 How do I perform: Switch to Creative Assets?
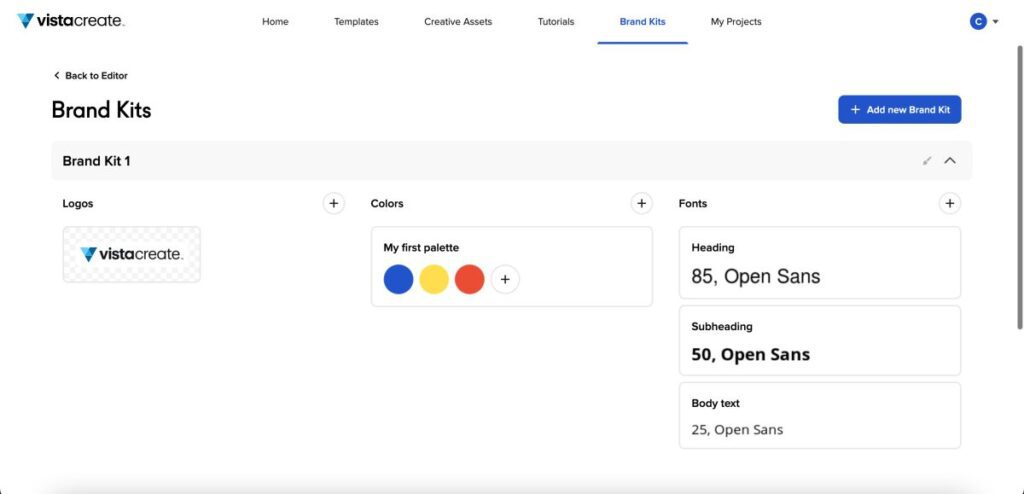(x=458, y=22)
